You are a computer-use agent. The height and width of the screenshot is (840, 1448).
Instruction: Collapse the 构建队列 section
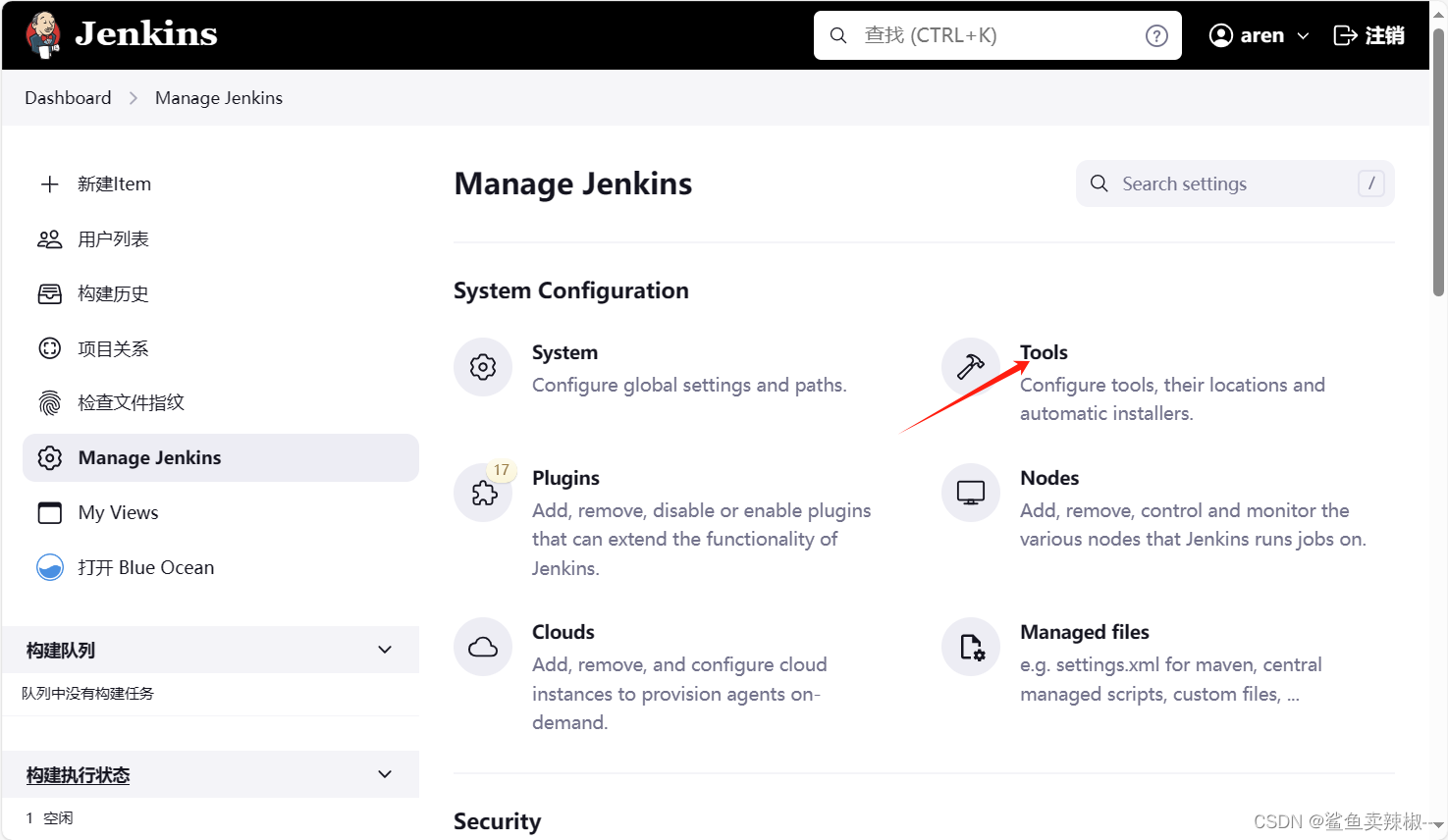point(384,649)
